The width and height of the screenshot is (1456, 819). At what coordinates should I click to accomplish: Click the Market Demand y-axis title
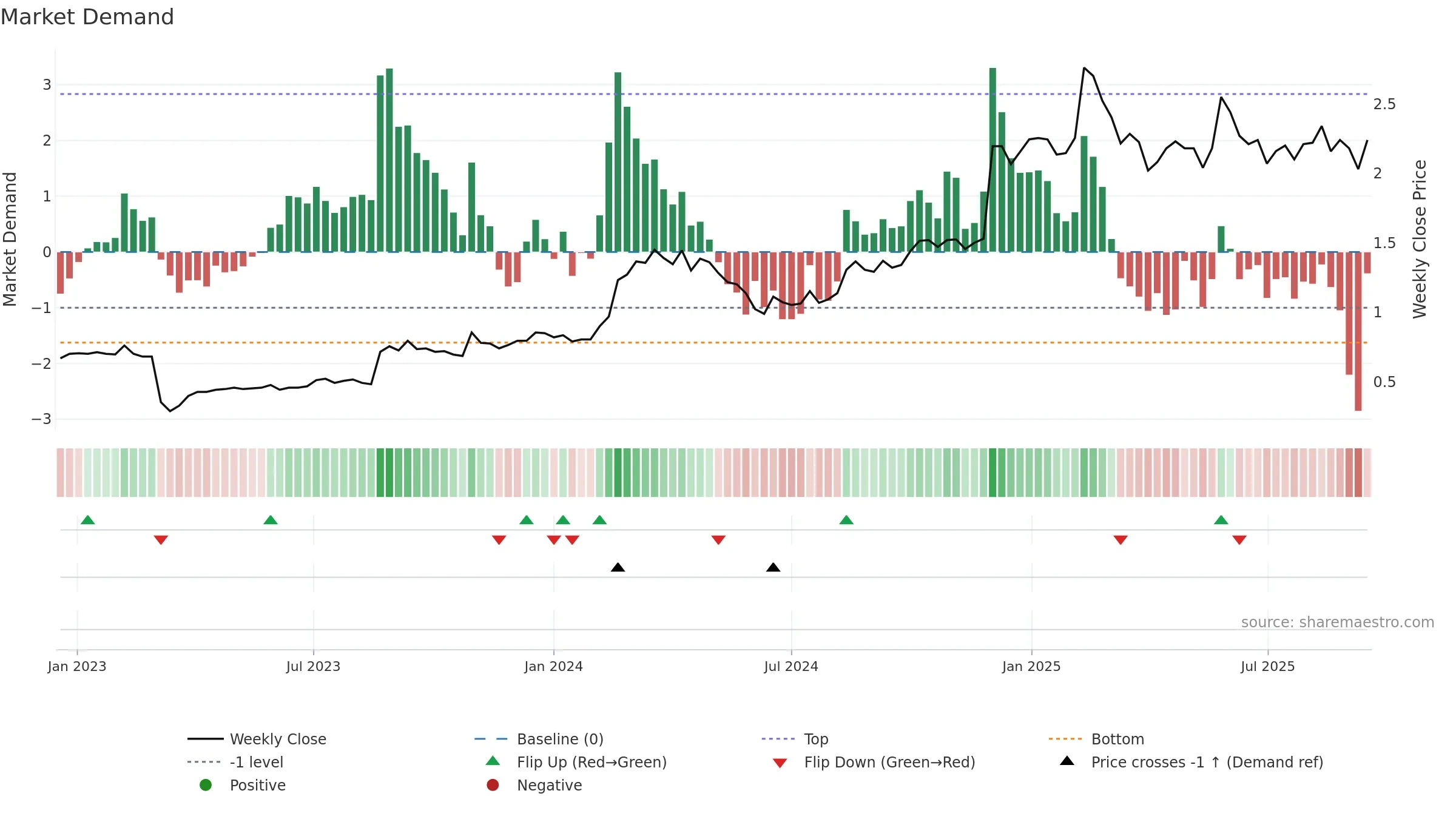[x=10, y=239]
